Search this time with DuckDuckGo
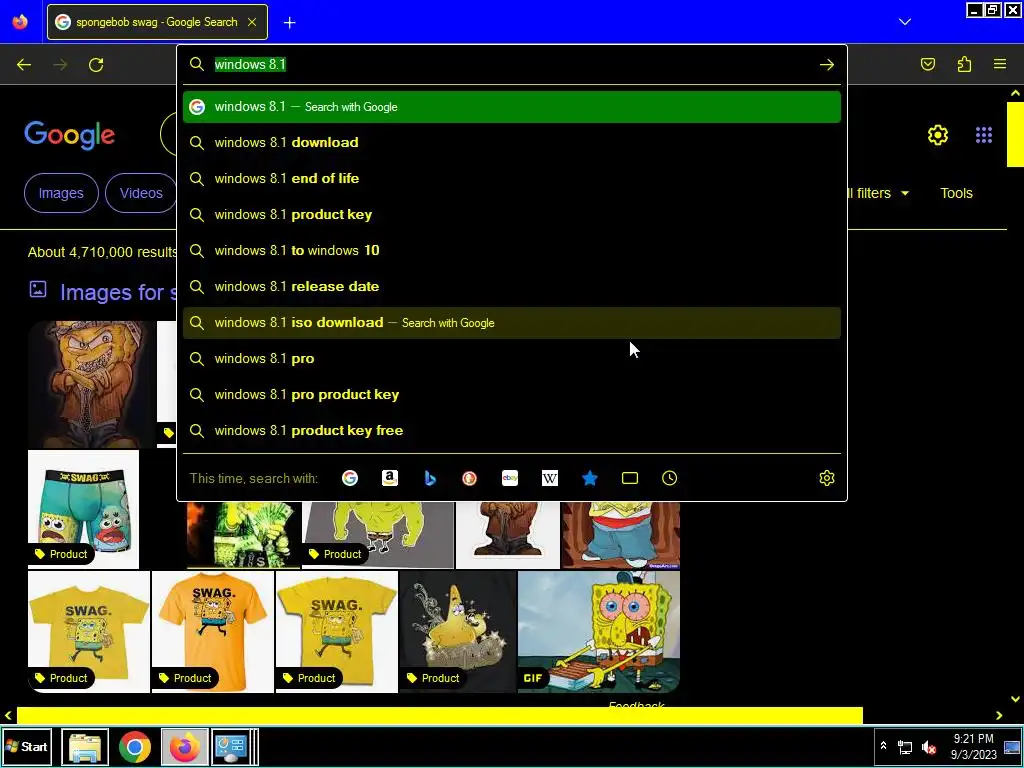The height and width of the screenshot is (768, 1024). (470, 478)
